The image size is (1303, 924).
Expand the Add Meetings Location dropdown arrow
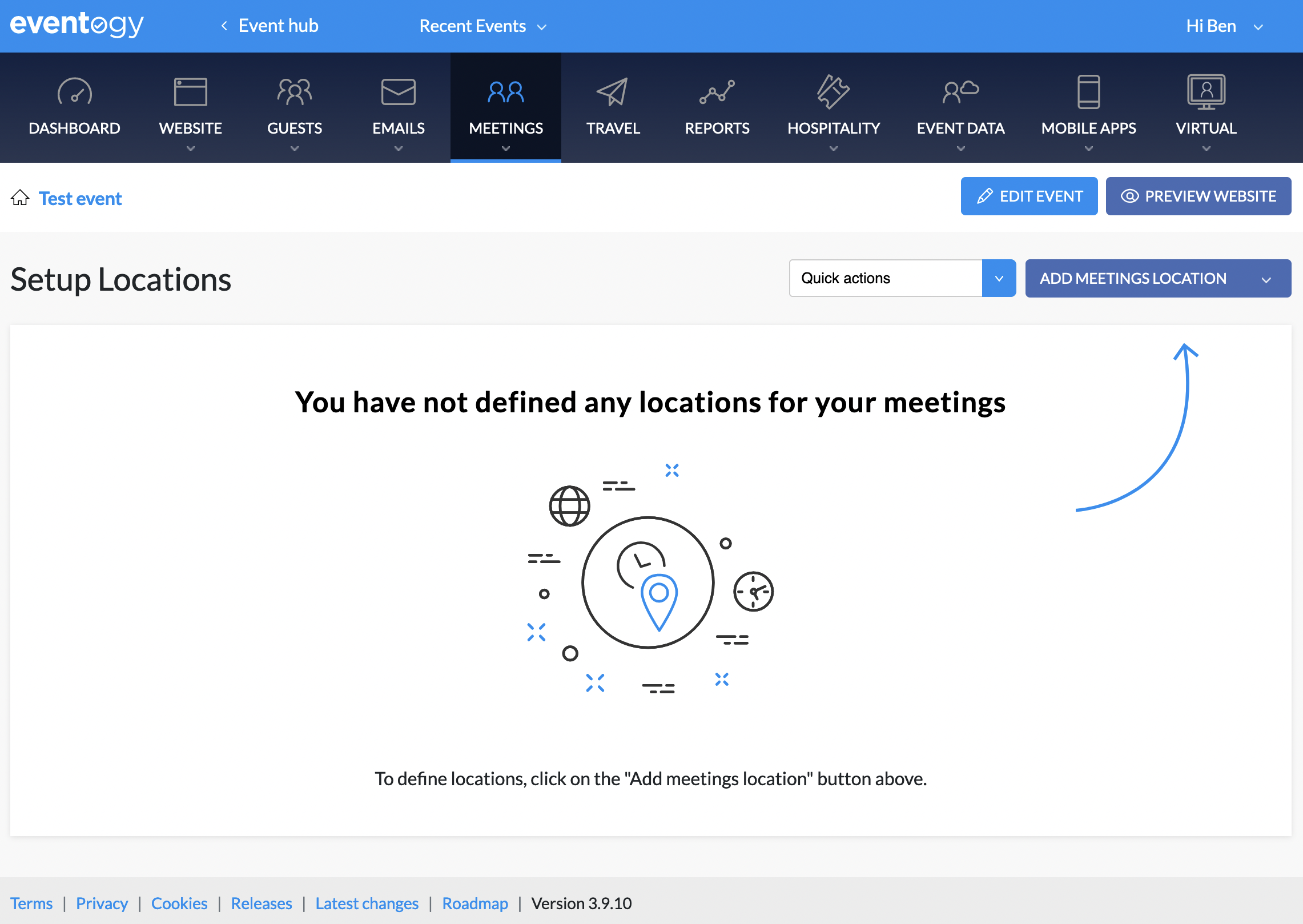(x=1266, y=279)
